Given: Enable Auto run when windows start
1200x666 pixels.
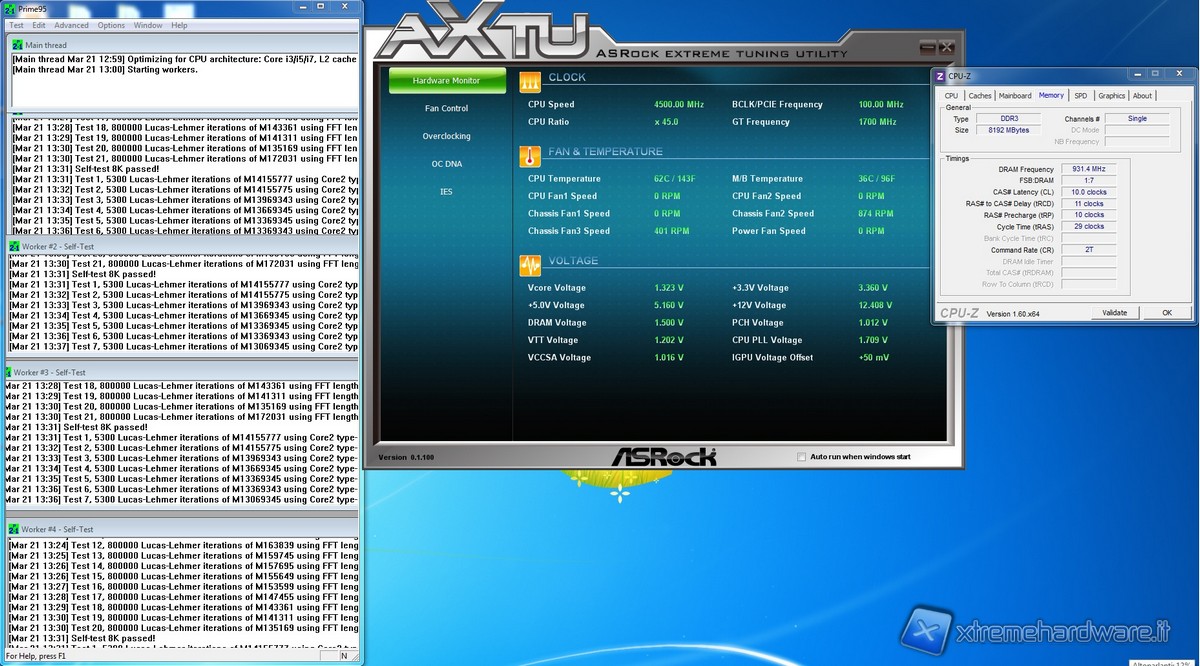Looking at the screenshot, I should [x=802, y=457].
